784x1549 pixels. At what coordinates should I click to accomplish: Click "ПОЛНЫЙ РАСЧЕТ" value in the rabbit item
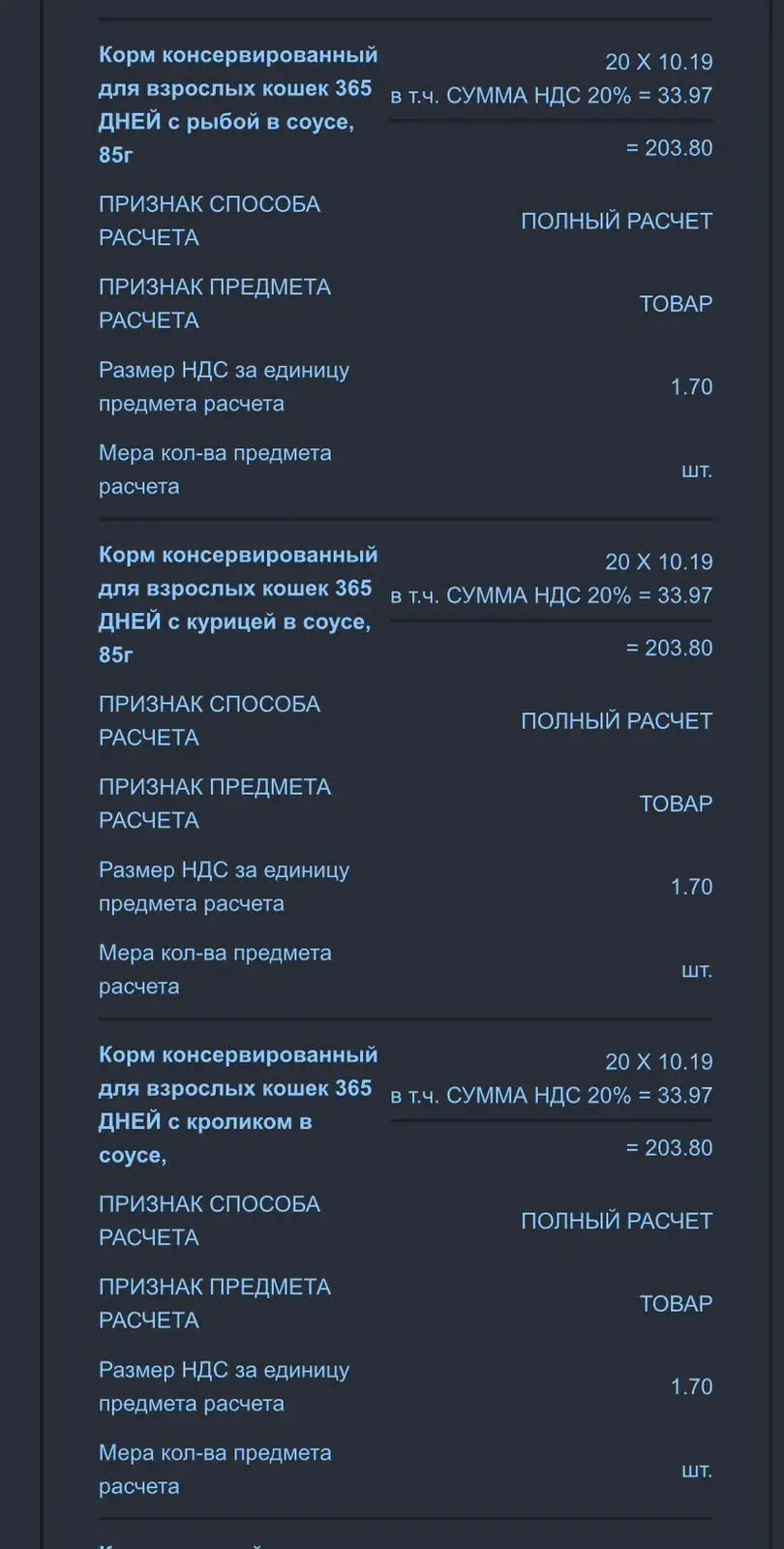click(x=617, y=1222)
